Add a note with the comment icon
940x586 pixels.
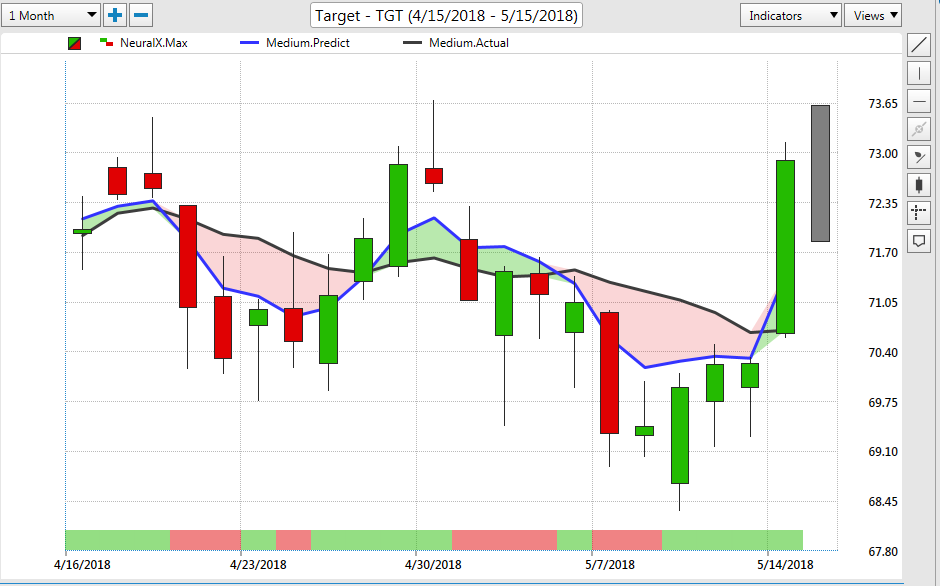(918, 241)
